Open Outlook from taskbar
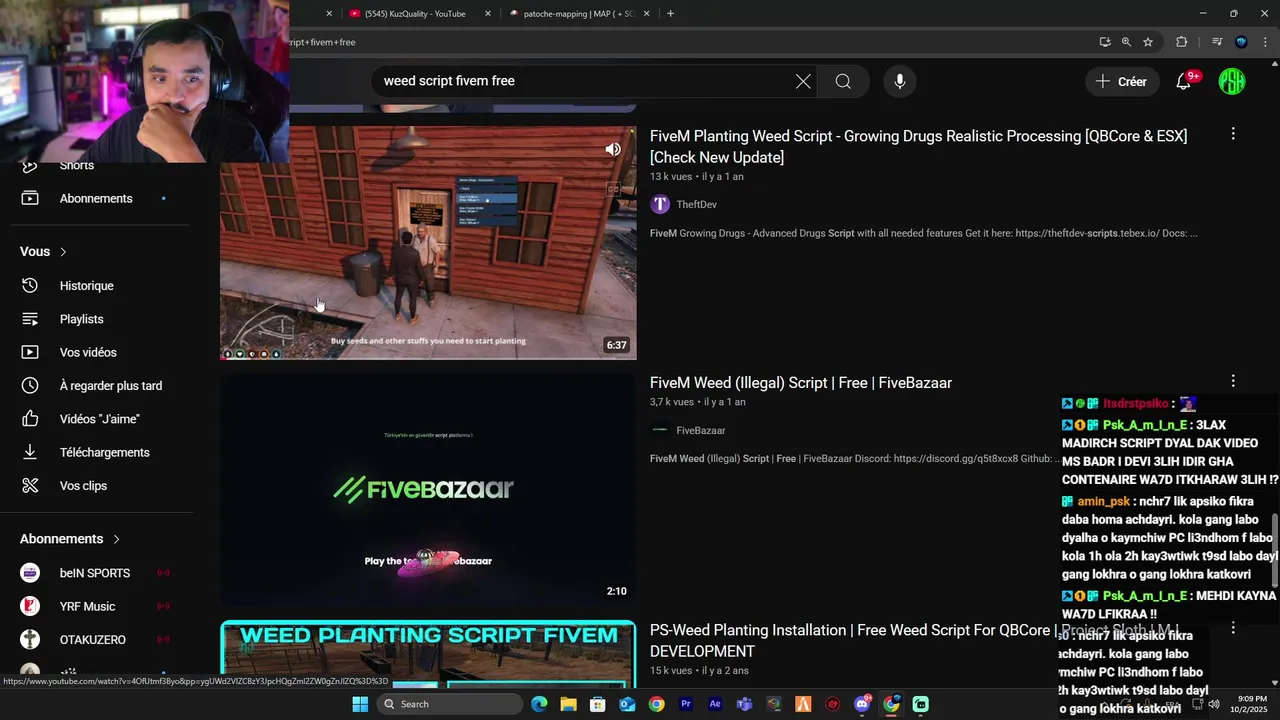The width and height of the screenshot is (1280, 720). coord(627,704)
